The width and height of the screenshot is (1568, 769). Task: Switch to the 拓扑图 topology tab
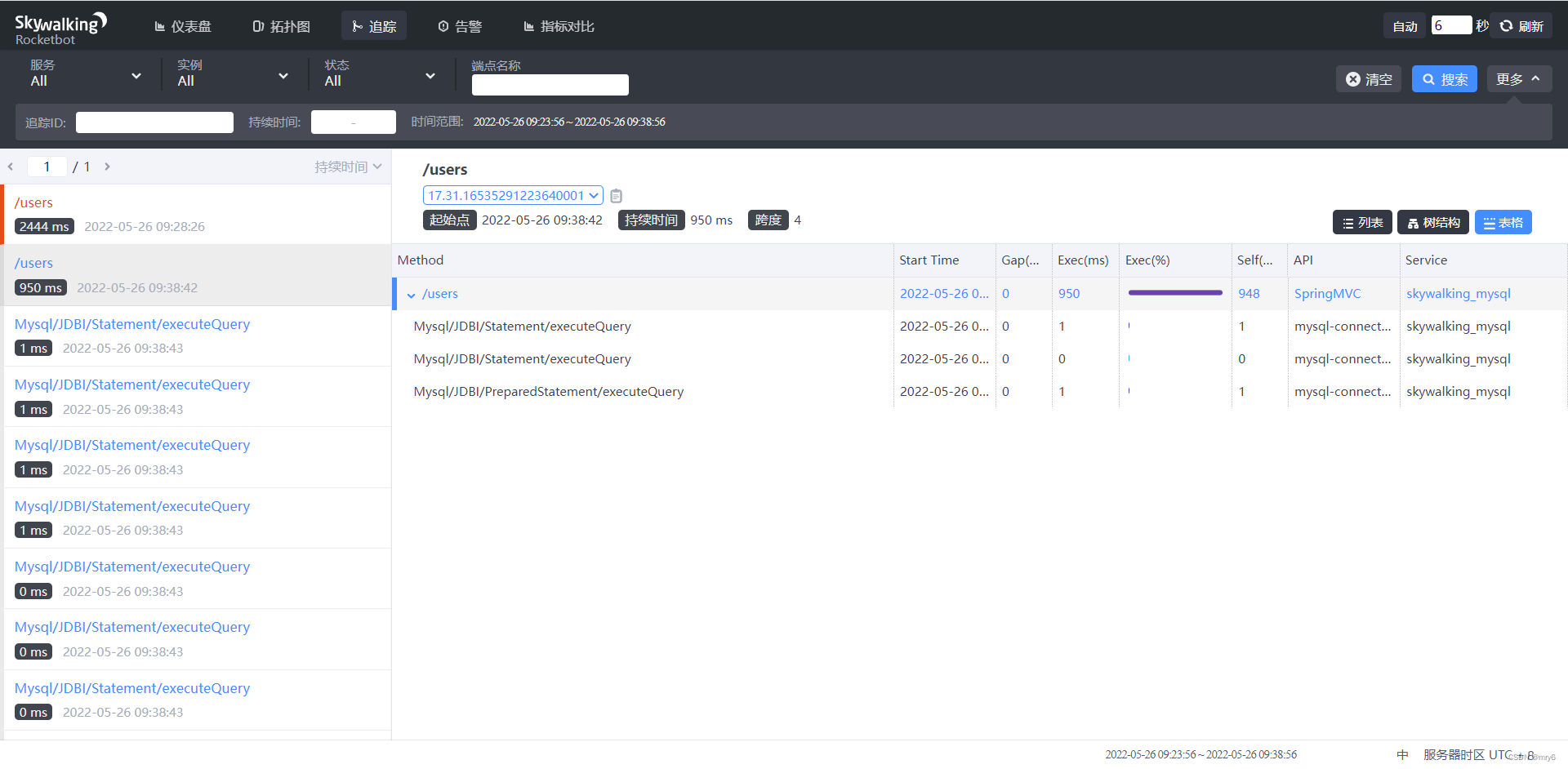(282, 26)
